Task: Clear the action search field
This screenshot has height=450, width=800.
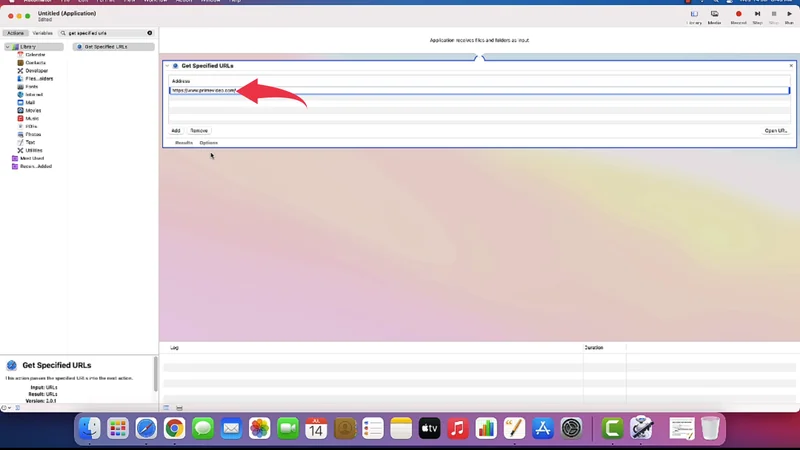Action: pos(150,33)
